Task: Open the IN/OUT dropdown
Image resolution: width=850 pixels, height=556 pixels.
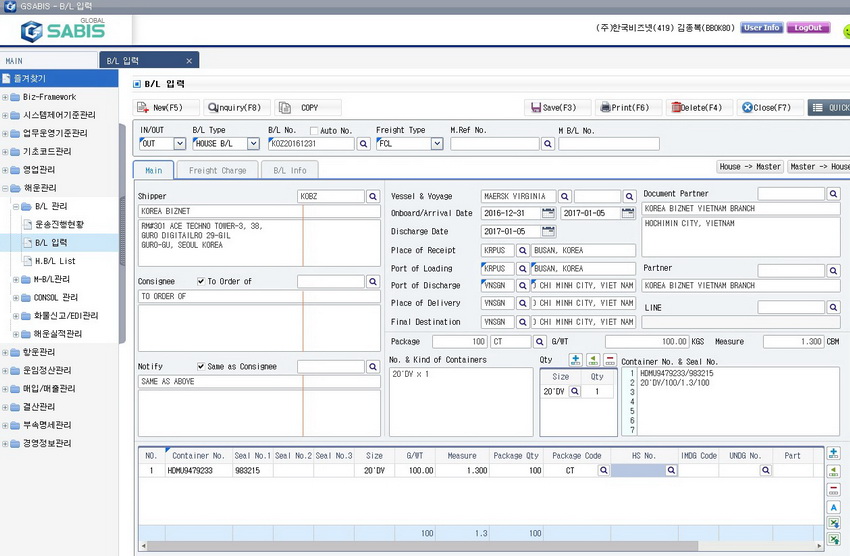Action: (x=180, y=144)
